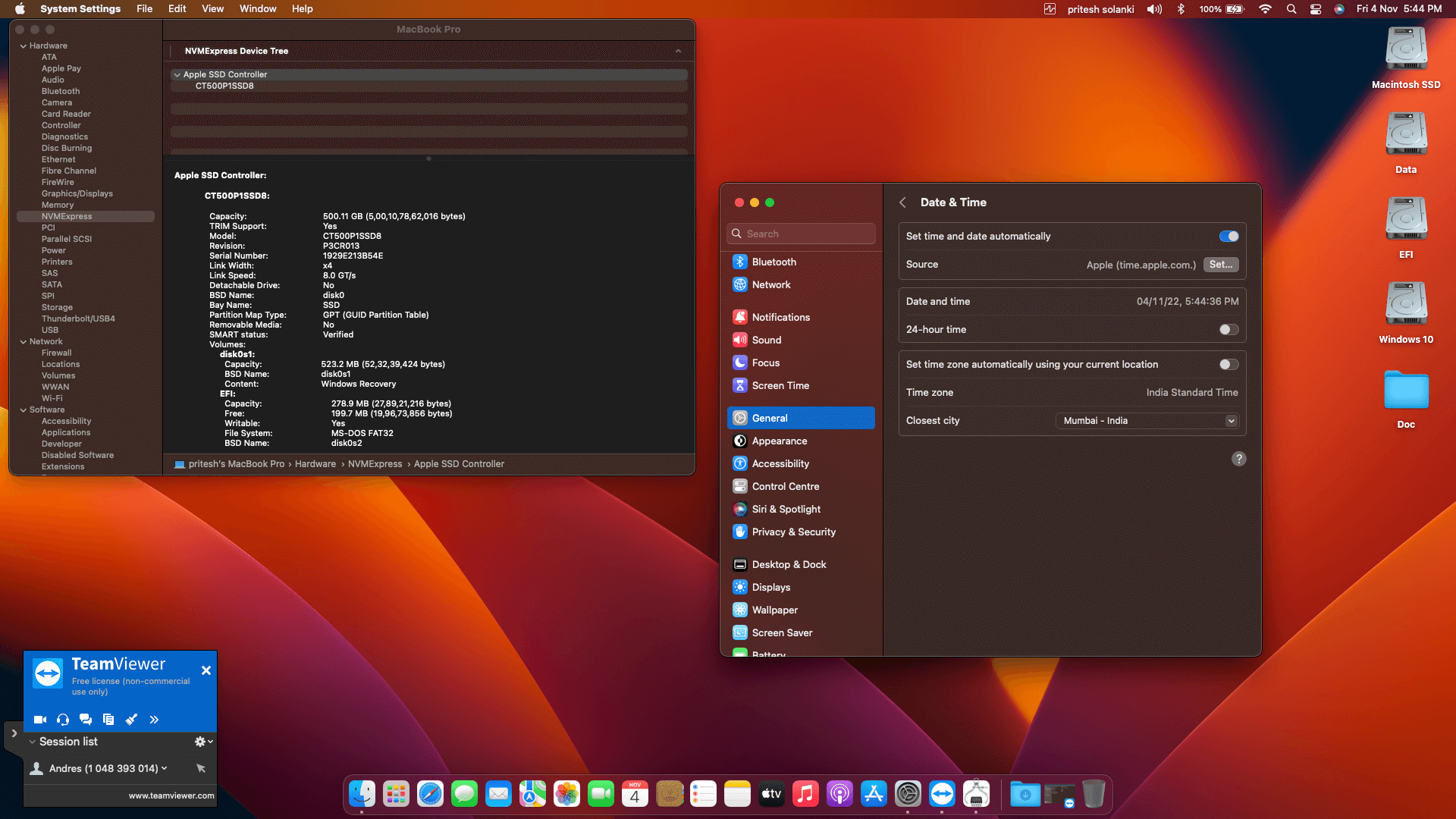Open Focus settings in the sidebar

801,362
